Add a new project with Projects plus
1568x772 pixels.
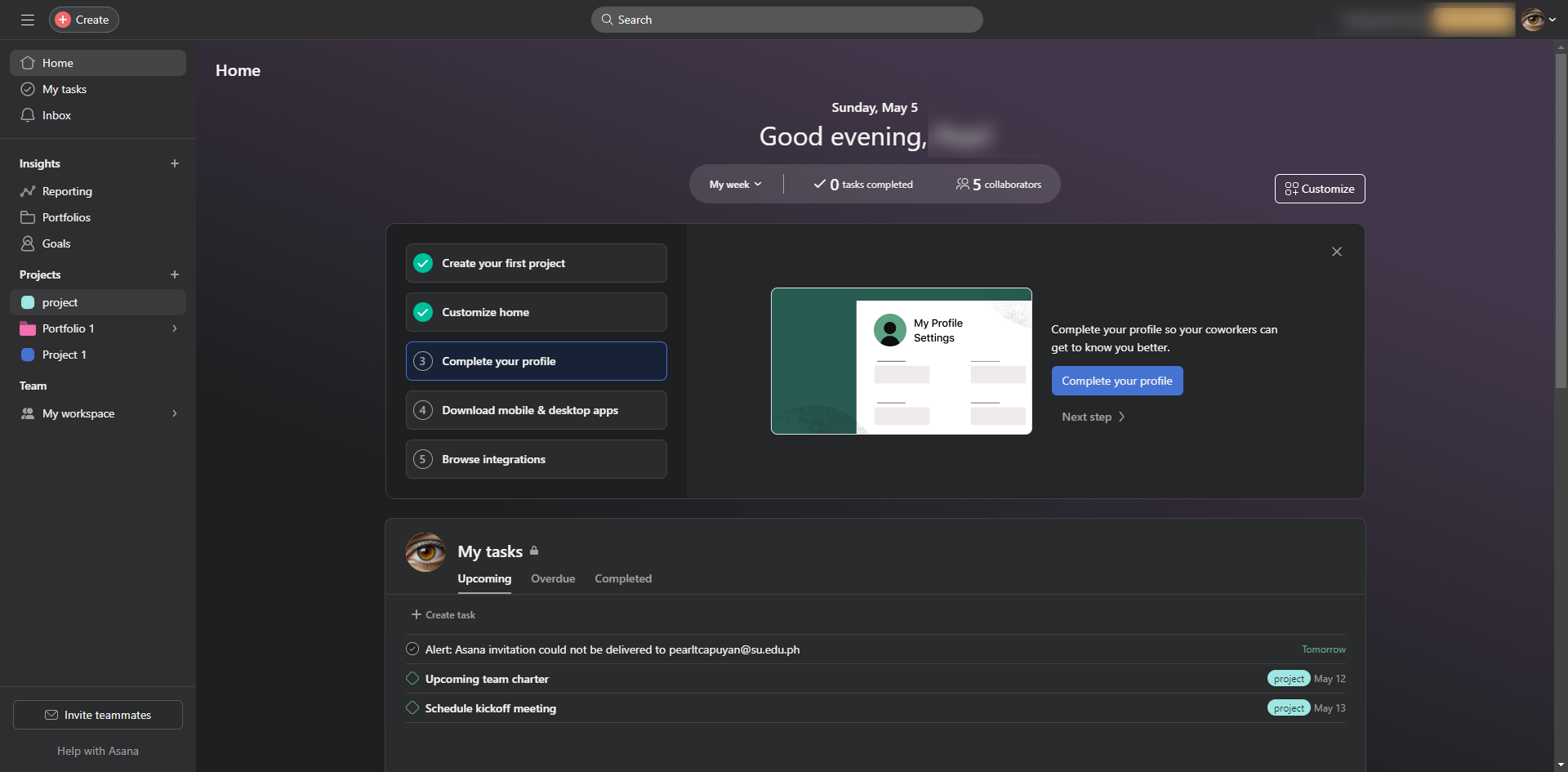click(175, 274)
